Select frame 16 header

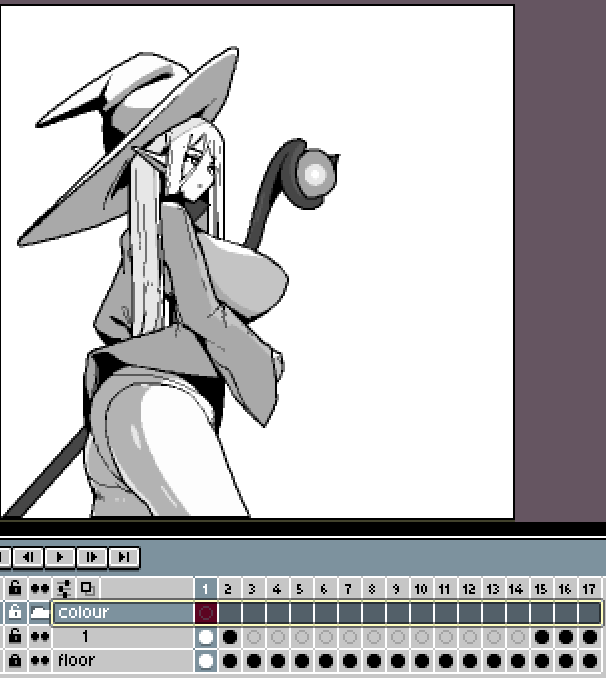click(566, 588)
